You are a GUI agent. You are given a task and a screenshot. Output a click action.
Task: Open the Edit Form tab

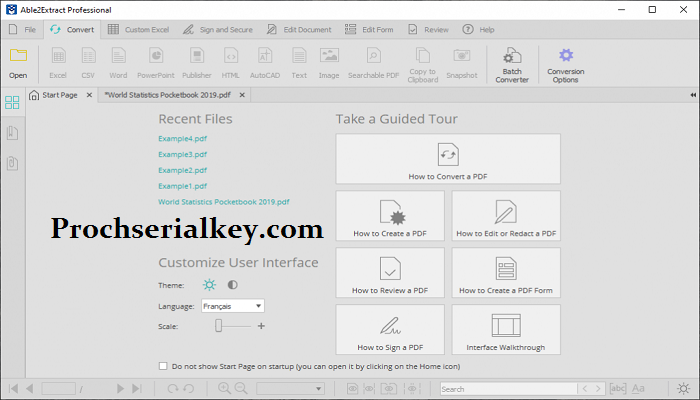tap(369, 29)
